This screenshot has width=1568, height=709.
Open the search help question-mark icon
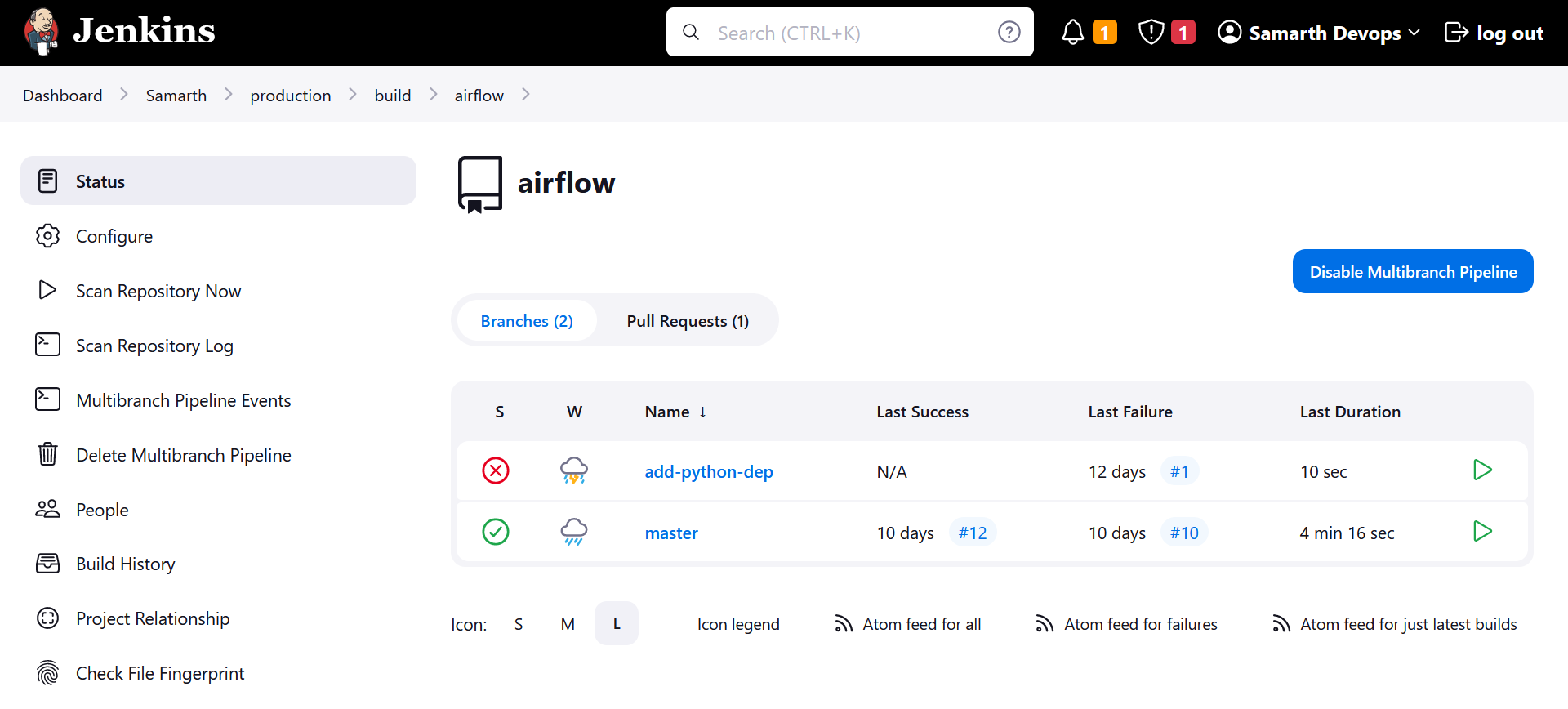point(1009,32)
